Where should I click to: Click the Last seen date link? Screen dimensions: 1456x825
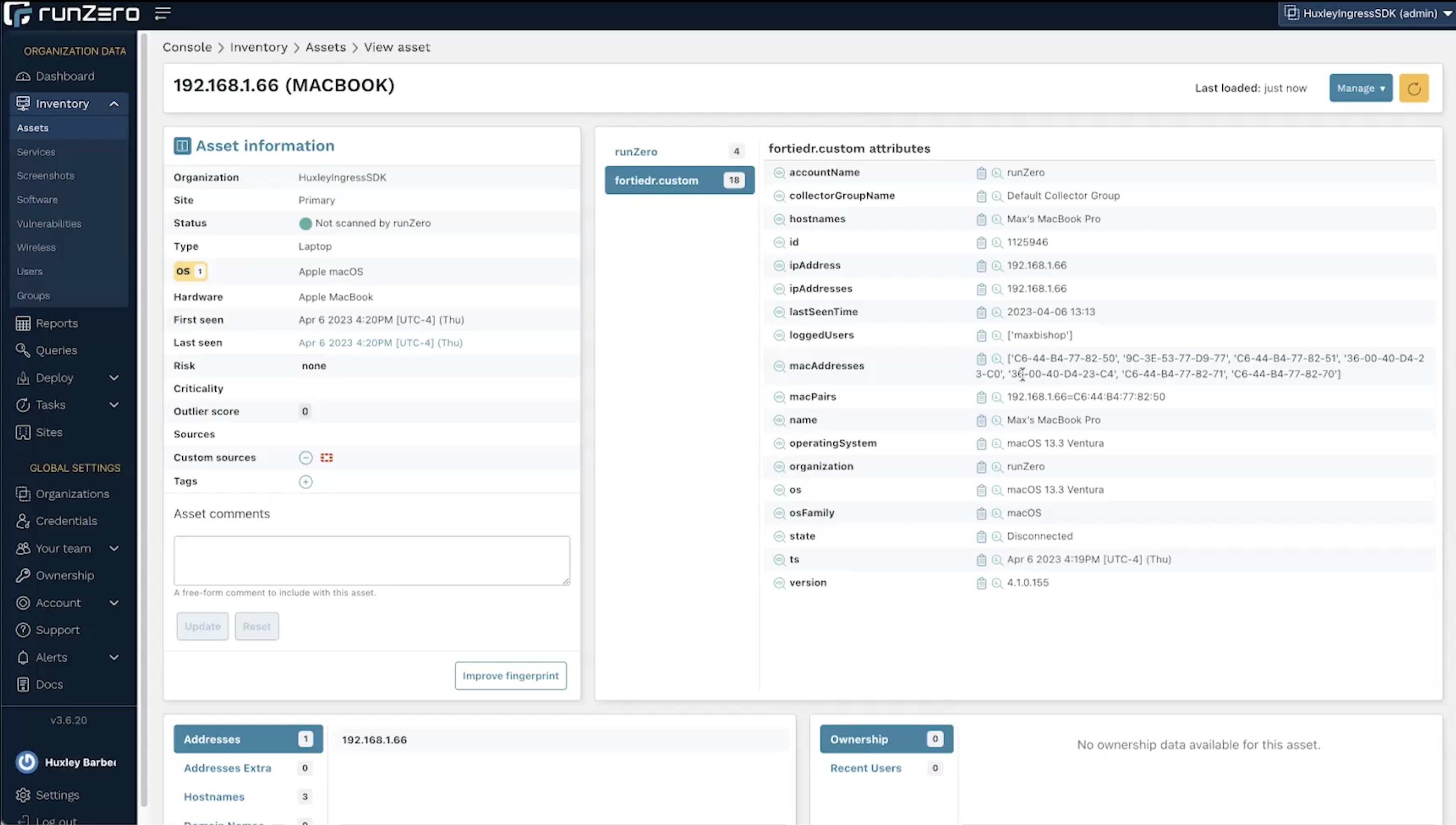tap(380, 343)
